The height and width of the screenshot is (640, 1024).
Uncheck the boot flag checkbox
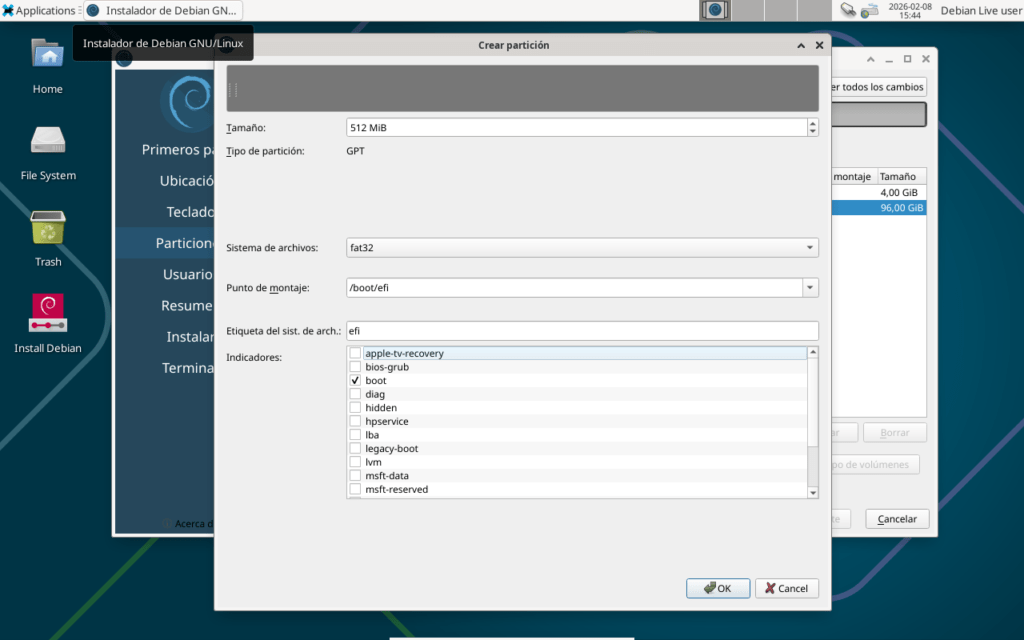[x=355, y=381]
